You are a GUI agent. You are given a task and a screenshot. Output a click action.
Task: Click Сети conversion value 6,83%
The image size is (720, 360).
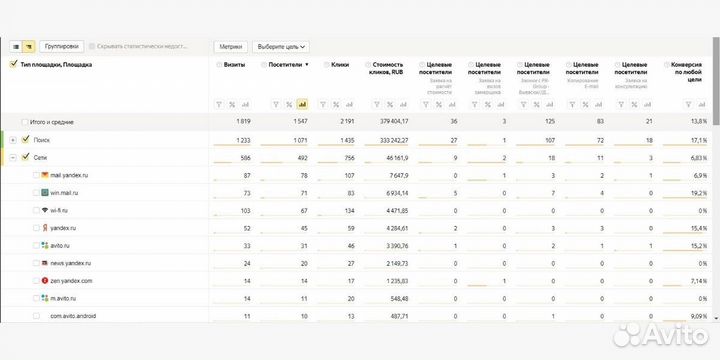tap(698, 158)
